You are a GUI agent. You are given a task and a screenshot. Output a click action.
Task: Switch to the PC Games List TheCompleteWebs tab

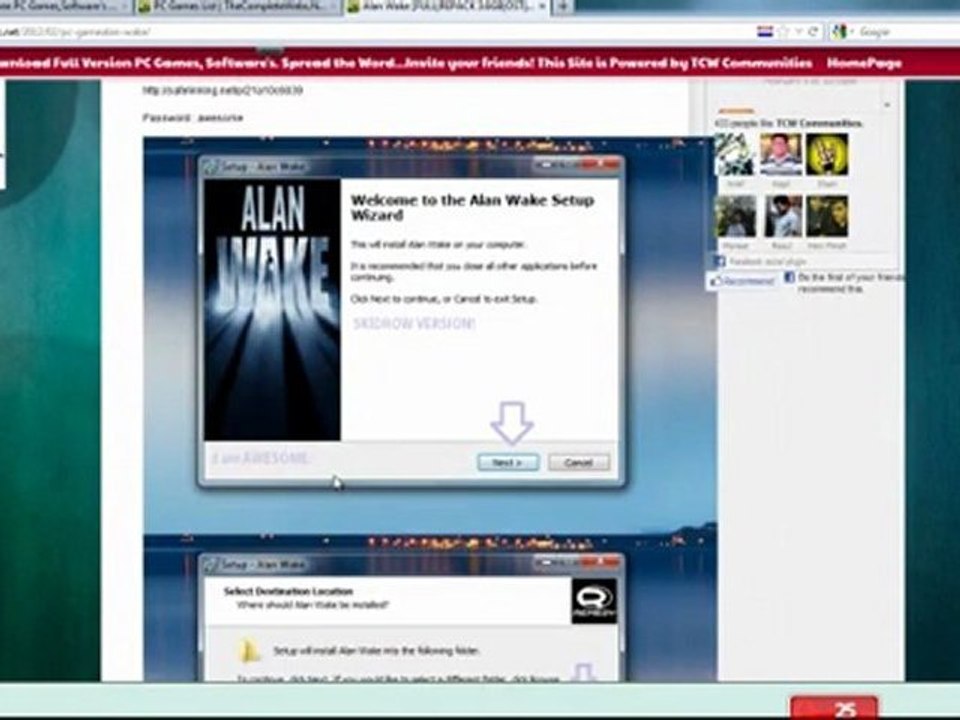(238, 7)
